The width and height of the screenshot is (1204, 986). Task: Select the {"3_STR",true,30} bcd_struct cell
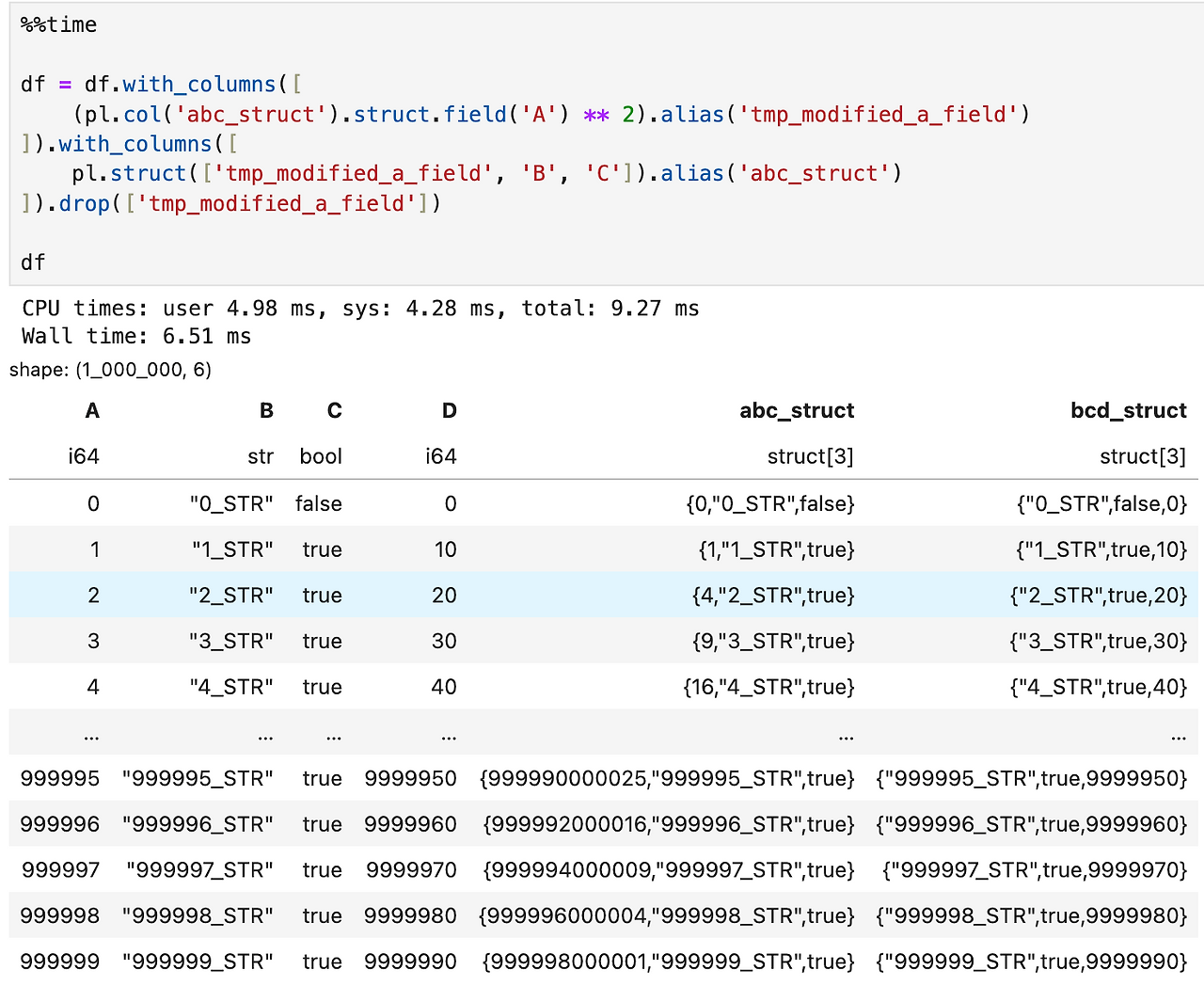[x=1098, y=642]
